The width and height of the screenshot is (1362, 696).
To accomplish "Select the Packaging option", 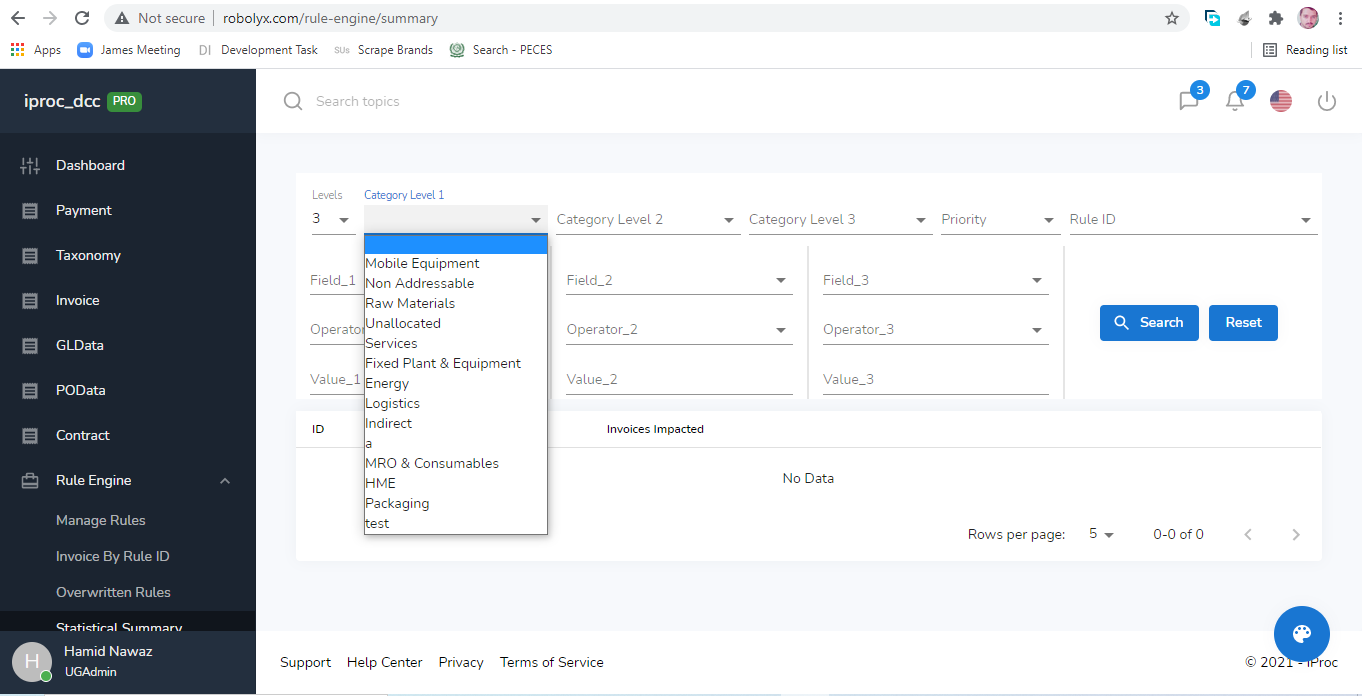I will (456, 504).
